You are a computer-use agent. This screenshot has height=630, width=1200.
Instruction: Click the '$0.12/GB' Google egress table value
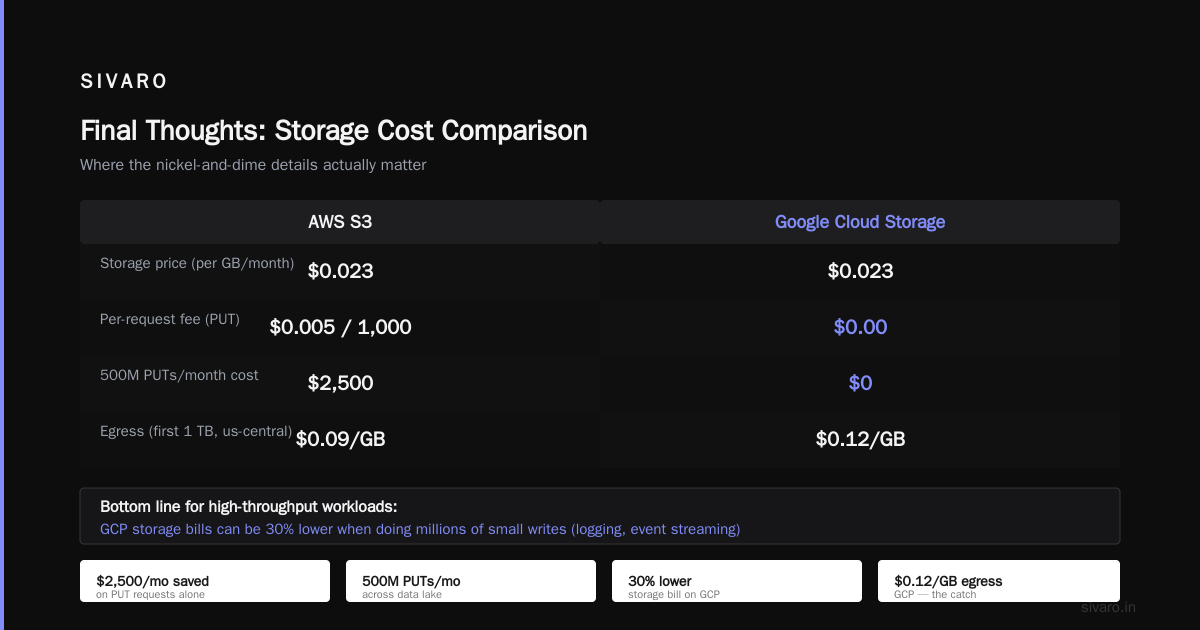[x=860, y=439]
